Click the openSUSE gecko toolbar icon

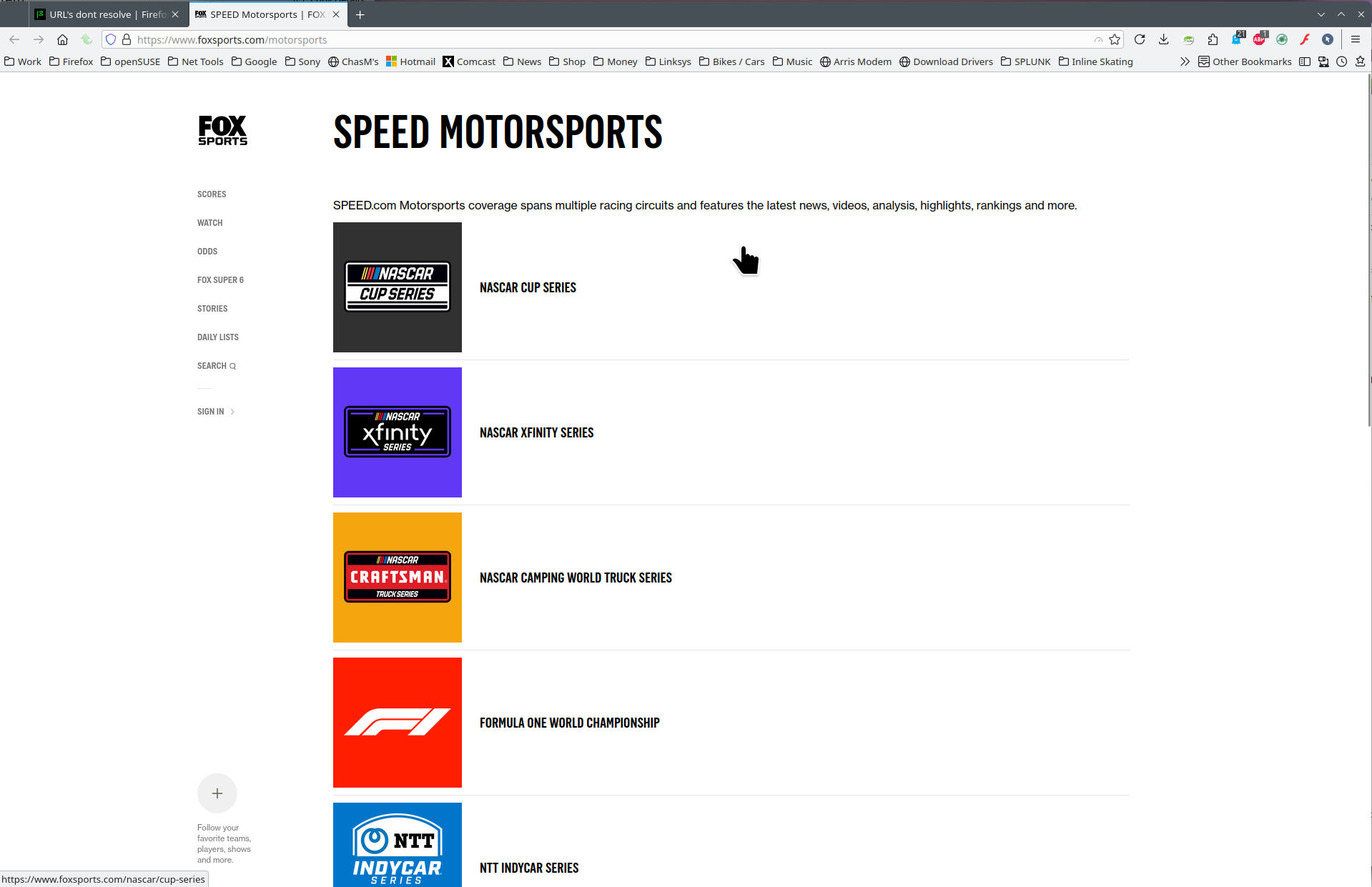[x=1188, y=40]
